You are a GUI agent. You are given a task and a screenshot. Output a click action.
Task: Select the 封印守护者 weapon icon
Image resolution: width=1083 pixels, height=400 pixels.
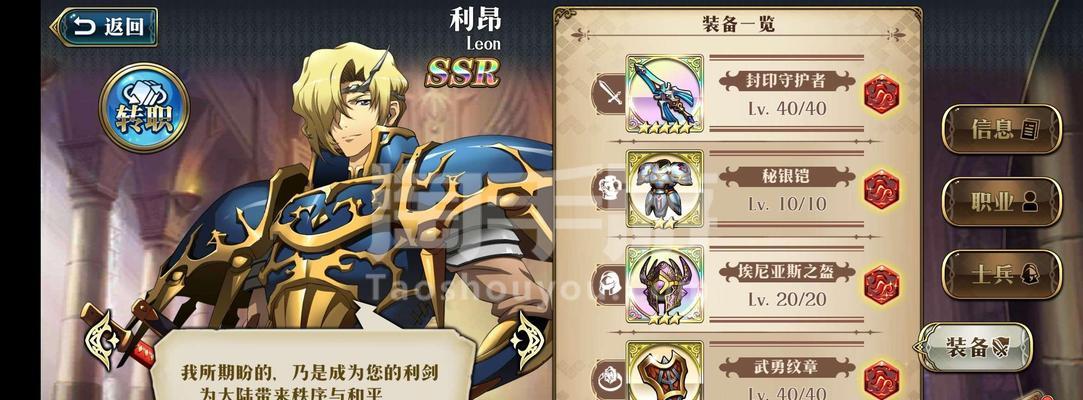(664, 94)
